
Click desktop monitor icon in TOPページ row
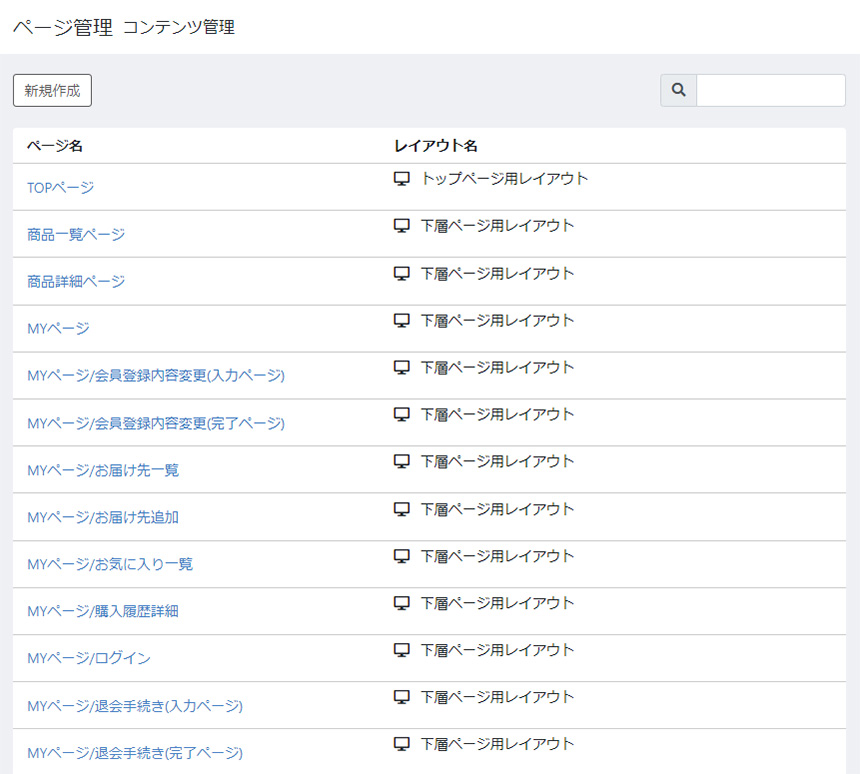[x=402, y=179]
